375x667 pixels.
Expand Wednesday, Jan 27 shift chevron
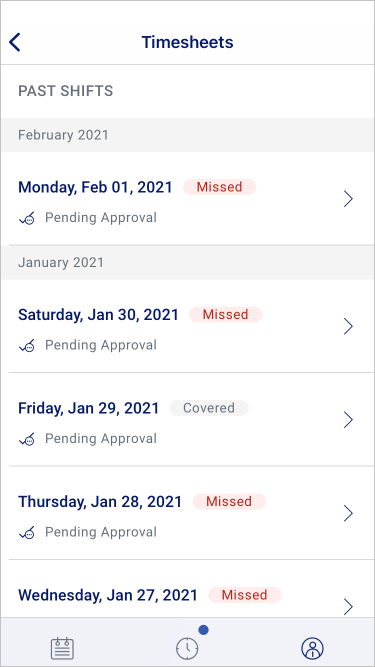click(x=348, y=607)
